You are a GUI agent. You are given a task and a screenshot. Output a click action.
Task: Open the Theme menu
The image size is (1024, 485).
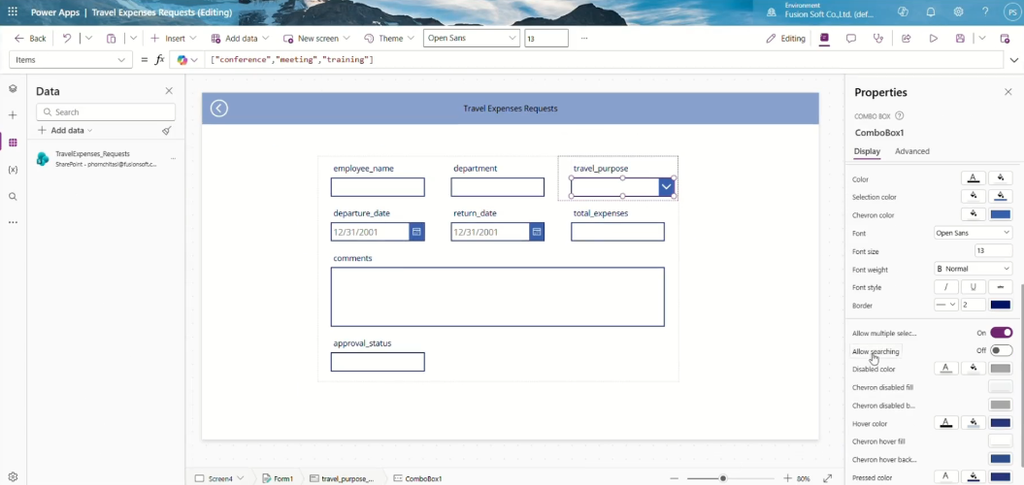point(389,39)
